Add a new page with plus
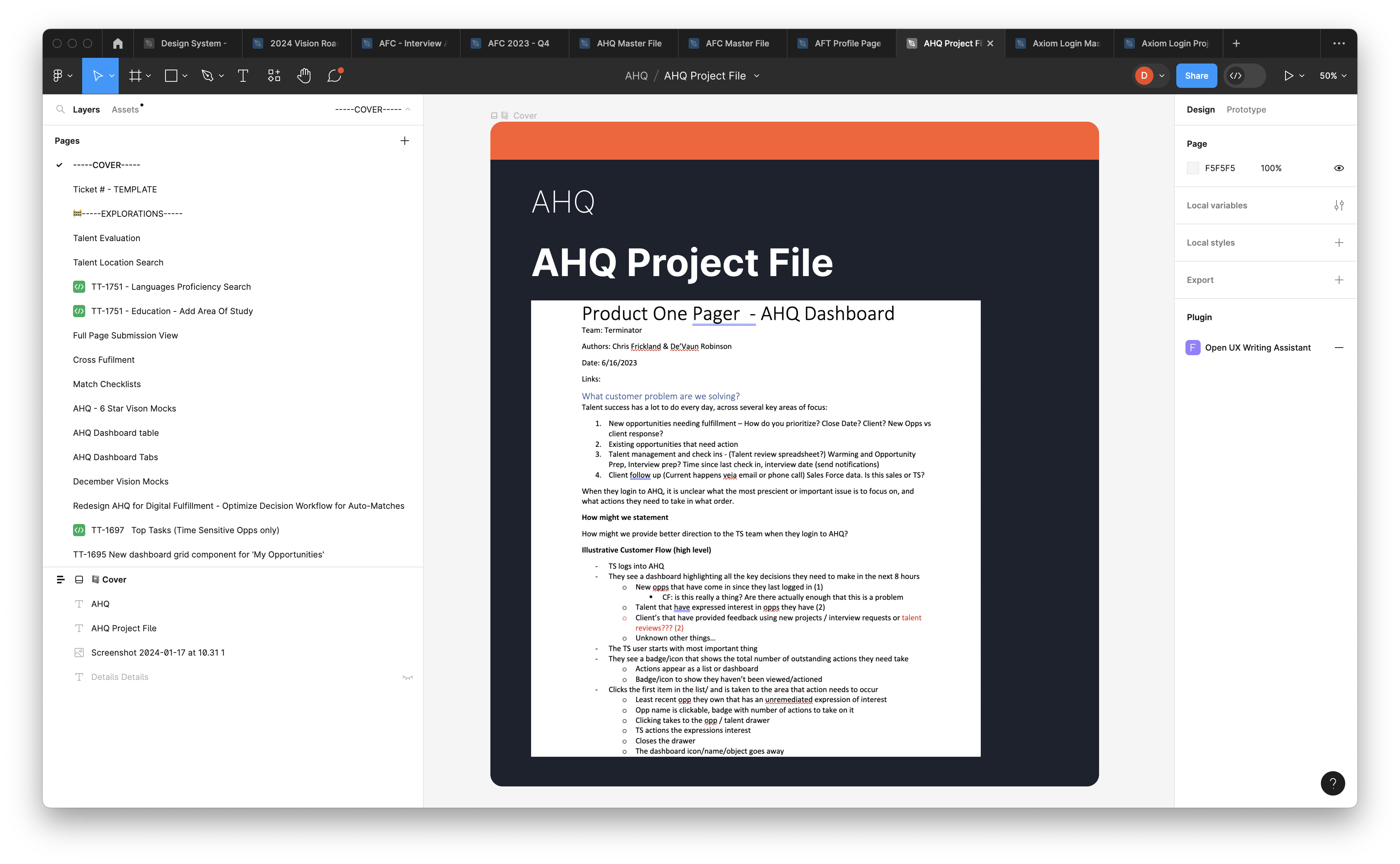 tap(404, 141)
